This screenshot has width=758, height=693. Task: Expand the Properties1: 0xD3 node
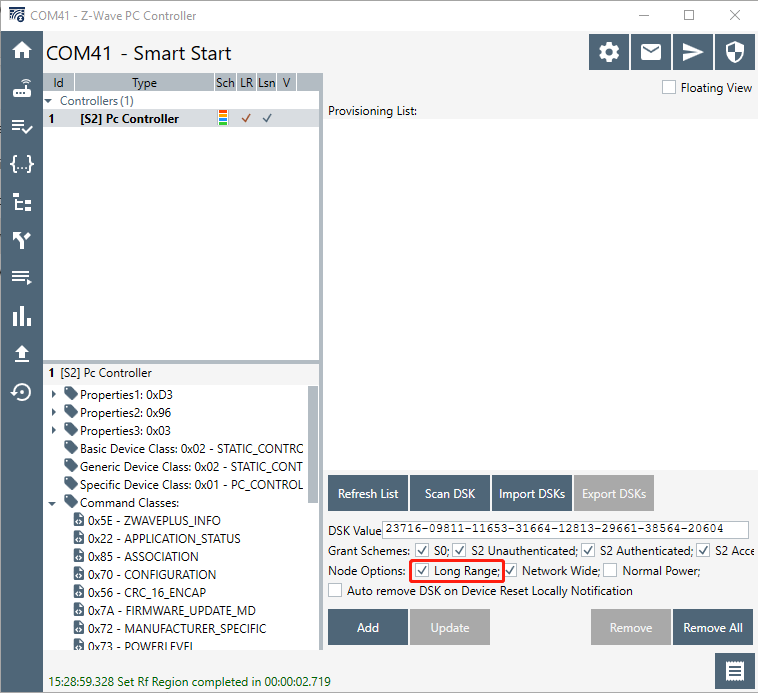(54, 395)
